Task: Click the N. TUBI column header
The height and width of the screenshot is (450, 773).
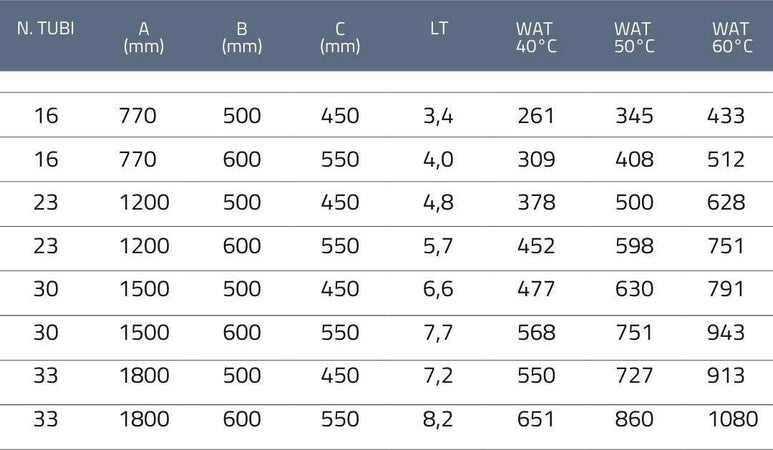Action: [45, 29]
